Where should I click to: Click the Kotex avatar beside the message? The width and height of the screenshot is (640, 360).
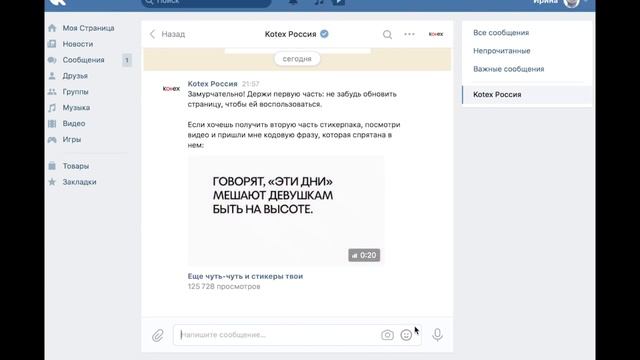pyautogui.click(x=171, y=89)
